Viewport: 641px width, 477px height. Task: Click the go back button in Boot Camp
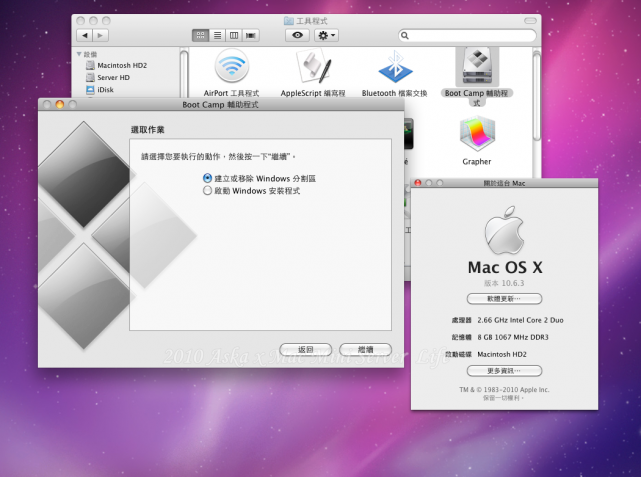tap(305, 349)
